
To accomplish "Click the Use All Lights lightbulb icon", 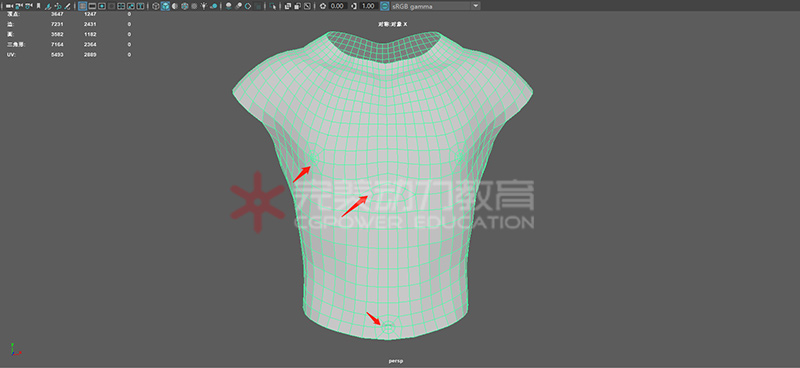I will (x=204, y=6).
